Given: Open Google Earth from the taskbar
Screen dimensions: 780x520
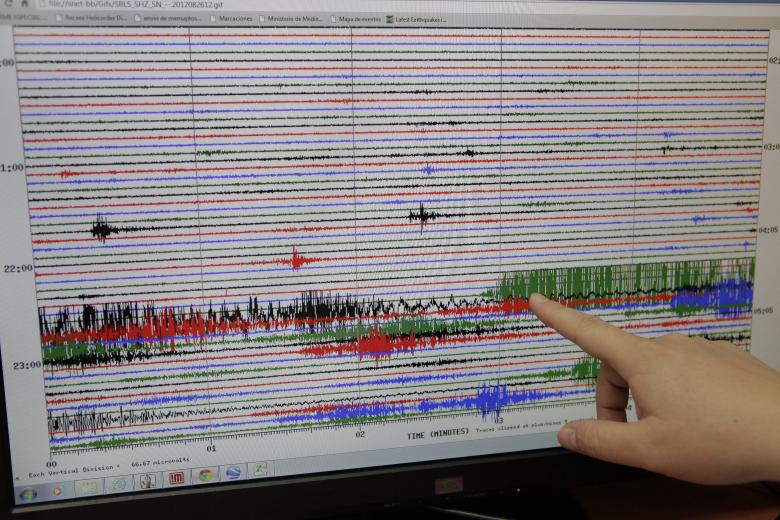Looking at the screenshot, I should pos(233,472).
